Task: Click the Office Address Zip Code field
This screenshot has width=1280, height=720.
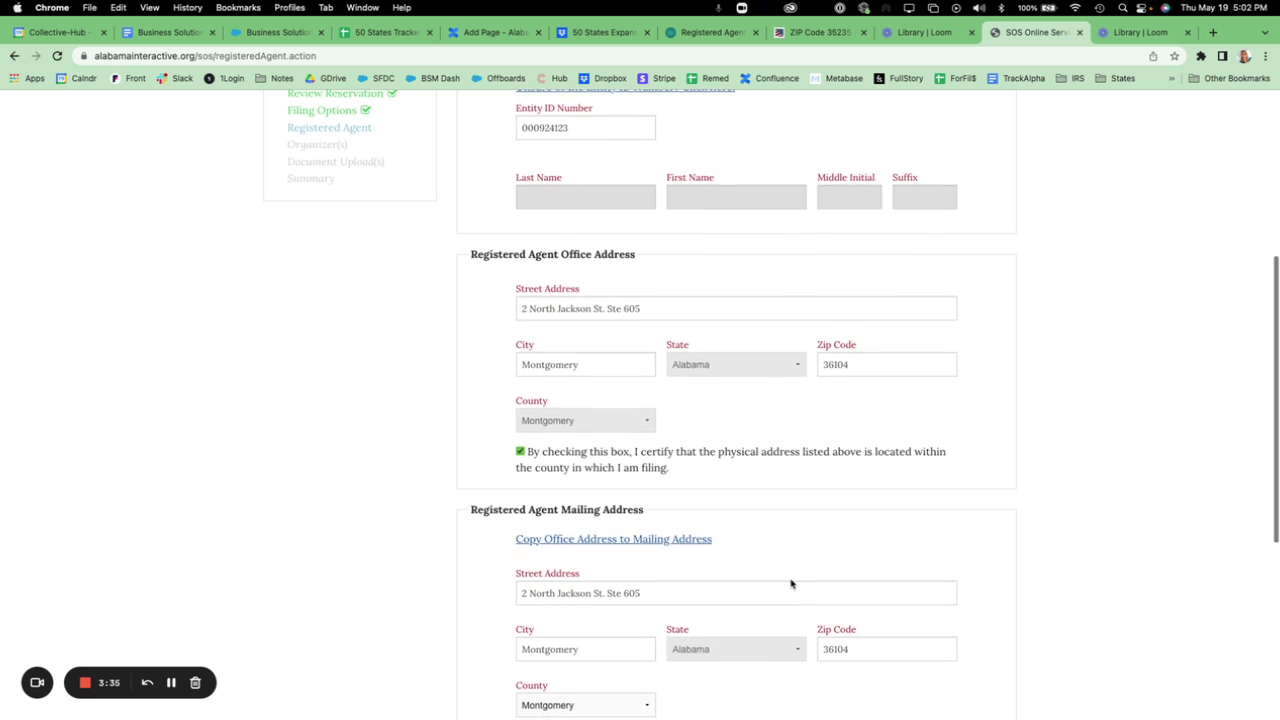Action: 886,365
